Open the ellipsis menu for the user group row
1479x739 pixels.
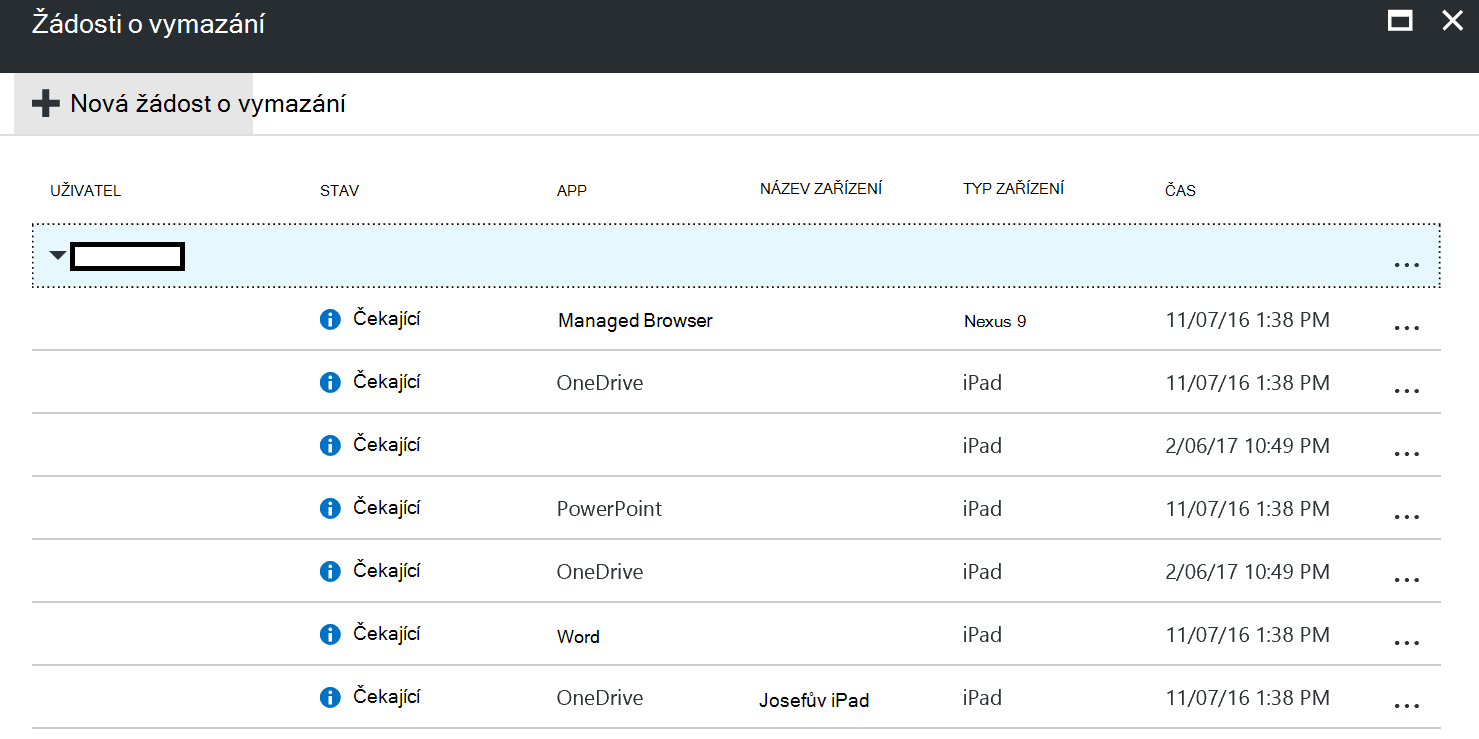tap(1406, 264)
